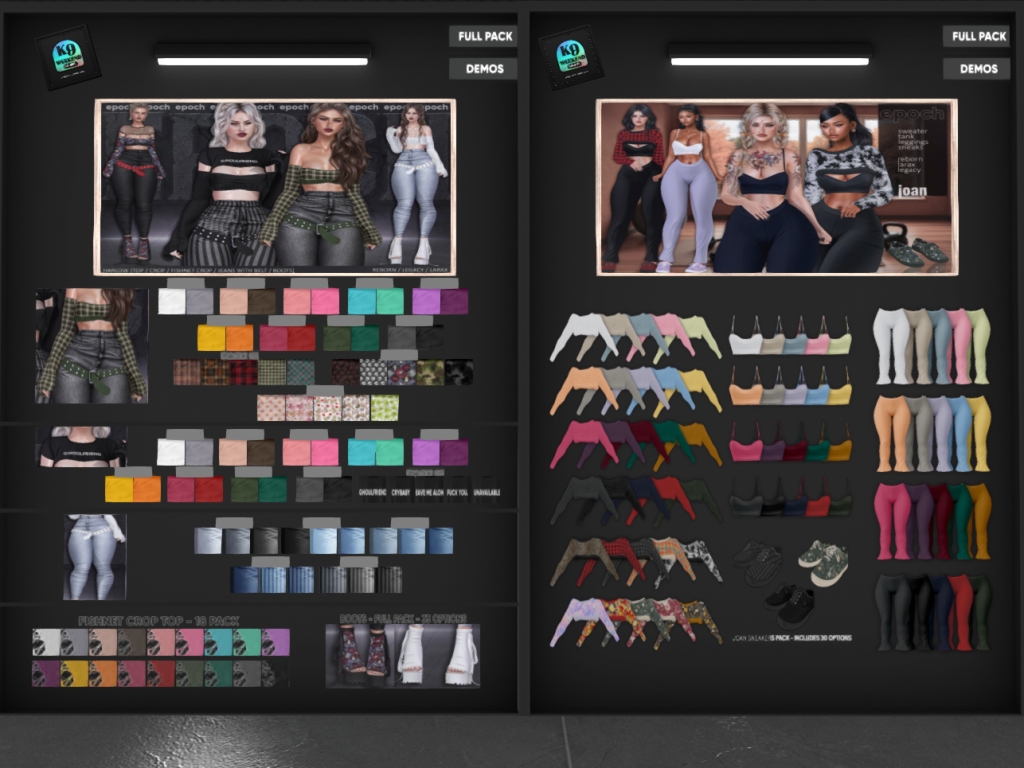Select the white tank top
The height and width of the screenshot is (768, 1024).
pyautogui.click(x=746, y=342)
